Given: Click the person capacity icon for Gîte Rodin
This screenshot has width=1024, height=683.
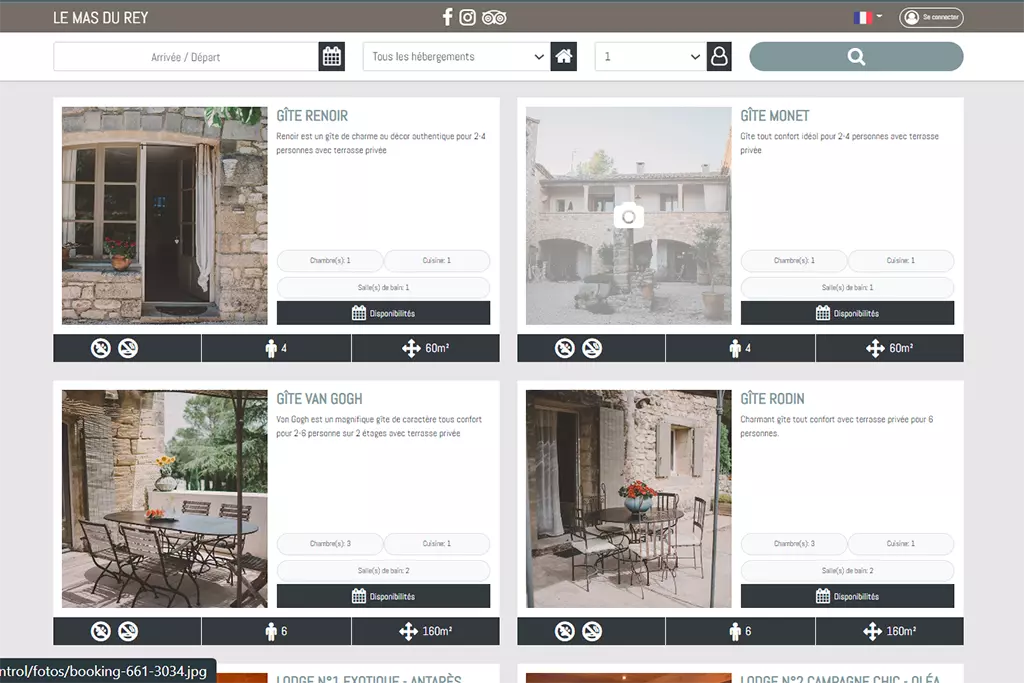Looking at the screenshot, I should pos(735,631).
